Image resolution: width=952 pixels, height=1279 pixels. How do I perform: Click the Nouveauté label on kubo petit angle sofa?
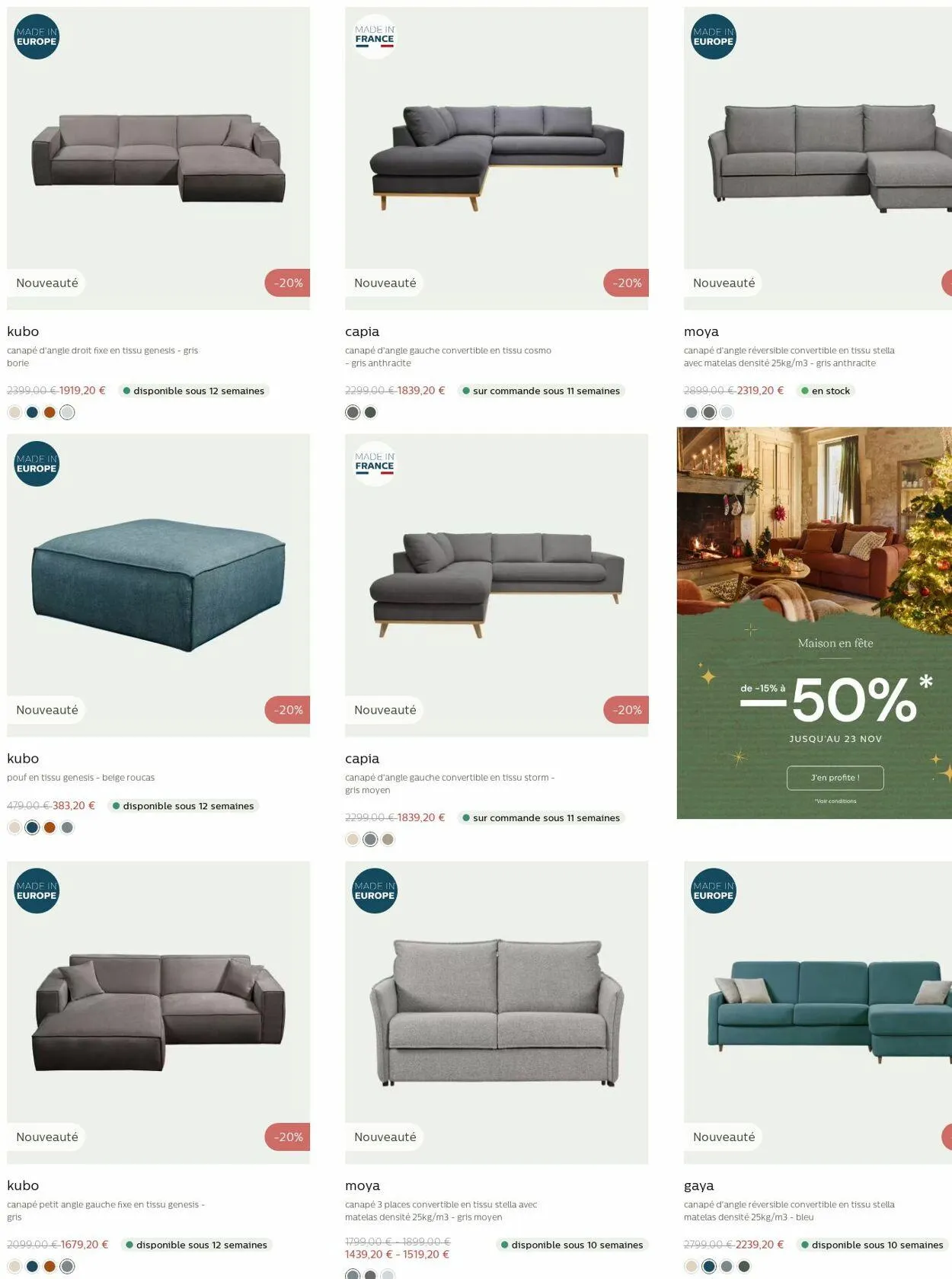[x=47, y=1137]
